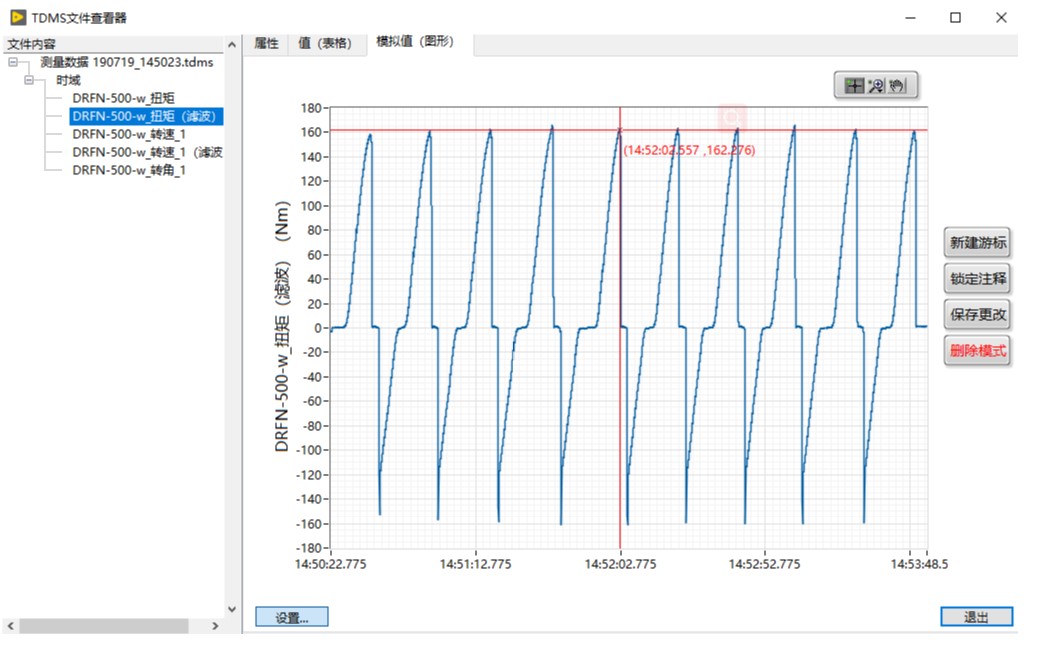The height and width of the screenshot is (650, 1041).
Task: Select DRFN-500-w_扭矩 channel
Action: pos(123,98)
